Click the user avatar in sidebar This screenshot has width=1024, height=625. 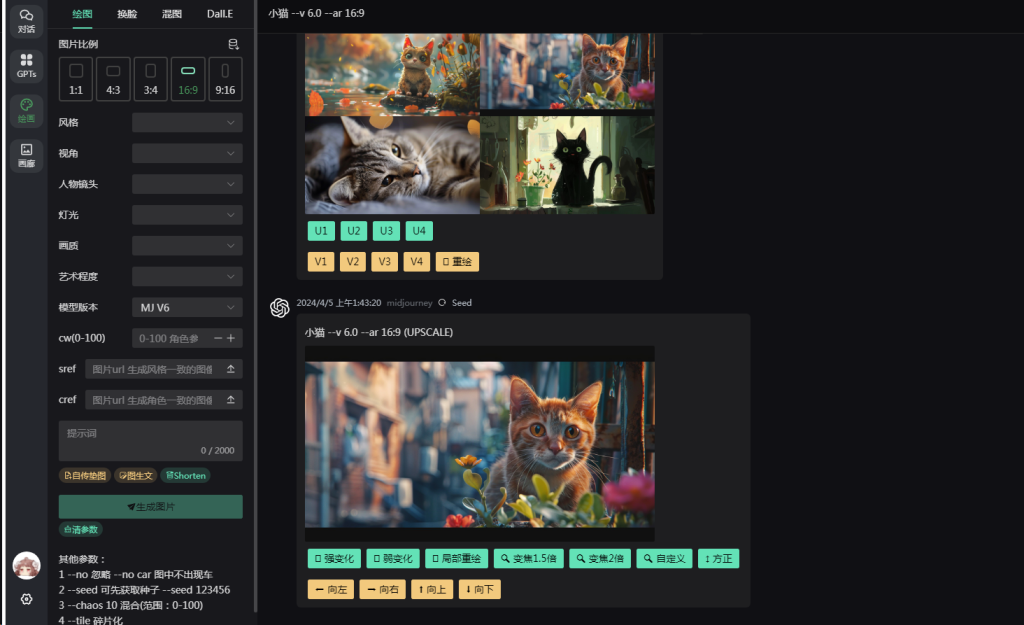click(26, 565)
